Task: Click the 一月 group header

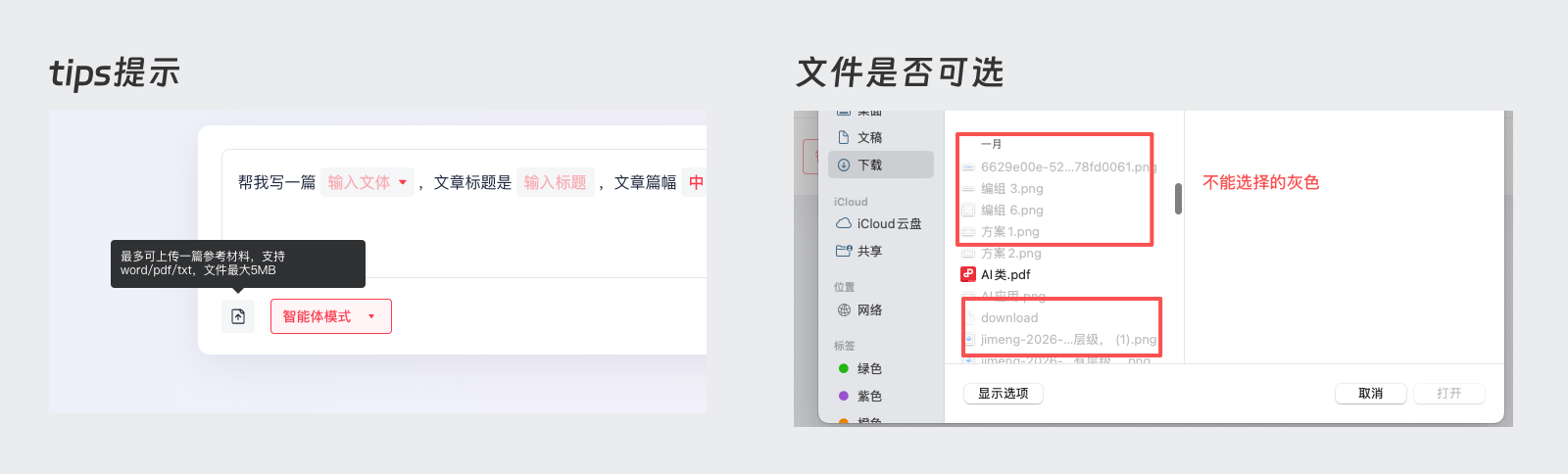Action: click(x=991, y=144)
